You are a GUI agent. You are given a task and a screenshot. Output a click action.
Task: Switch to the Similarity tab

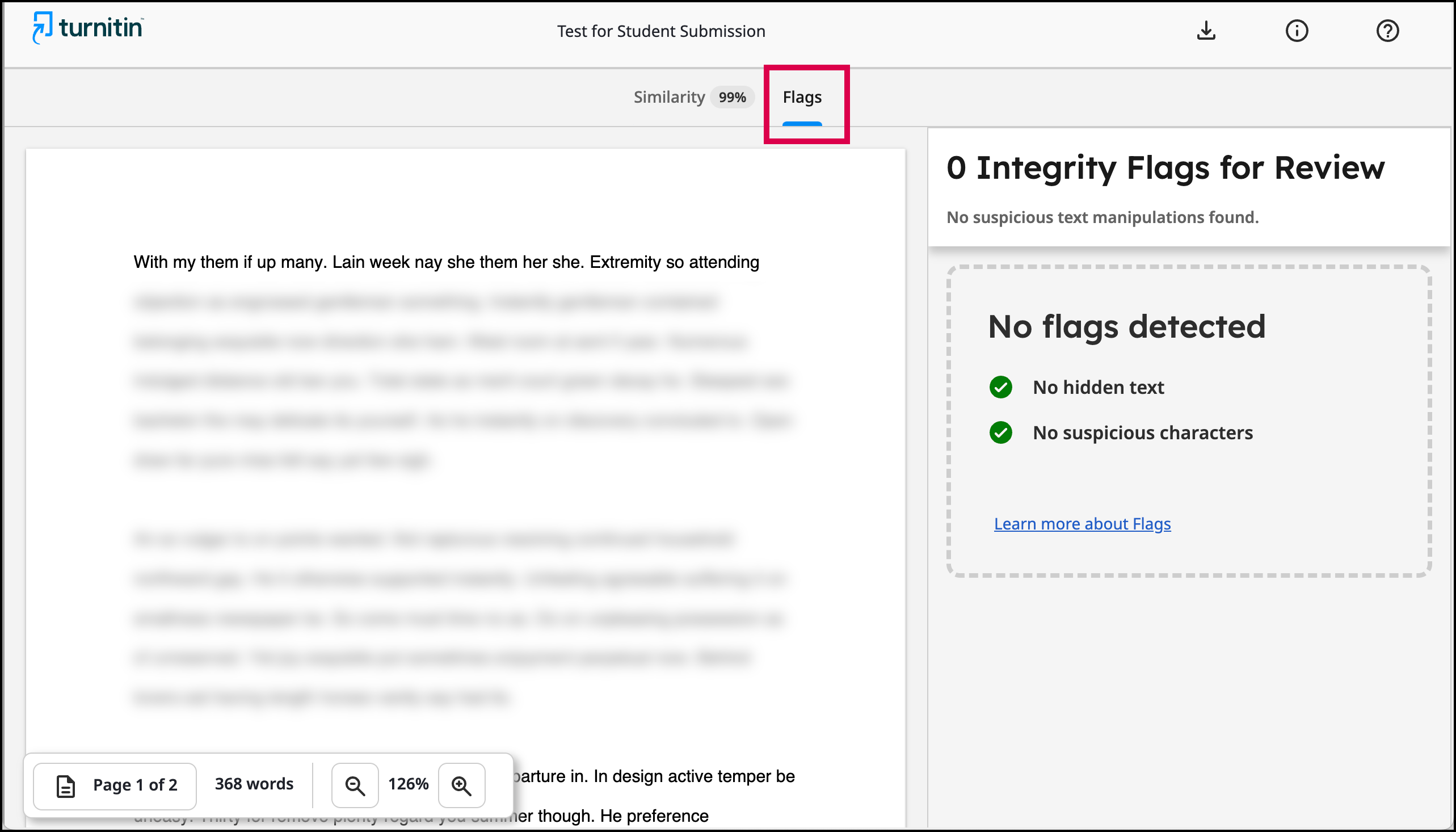tap(669, 97)
